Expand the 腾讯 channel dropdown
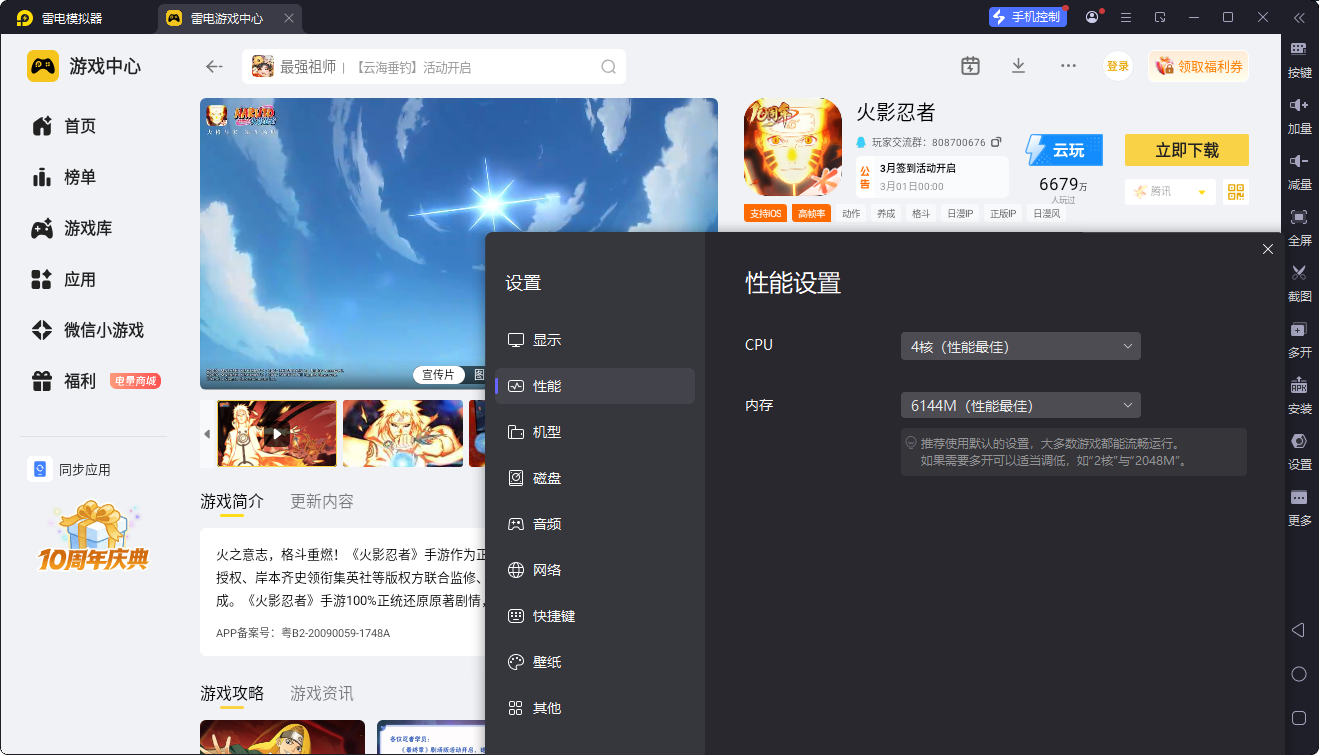1319x755 pixels. 1170,192
